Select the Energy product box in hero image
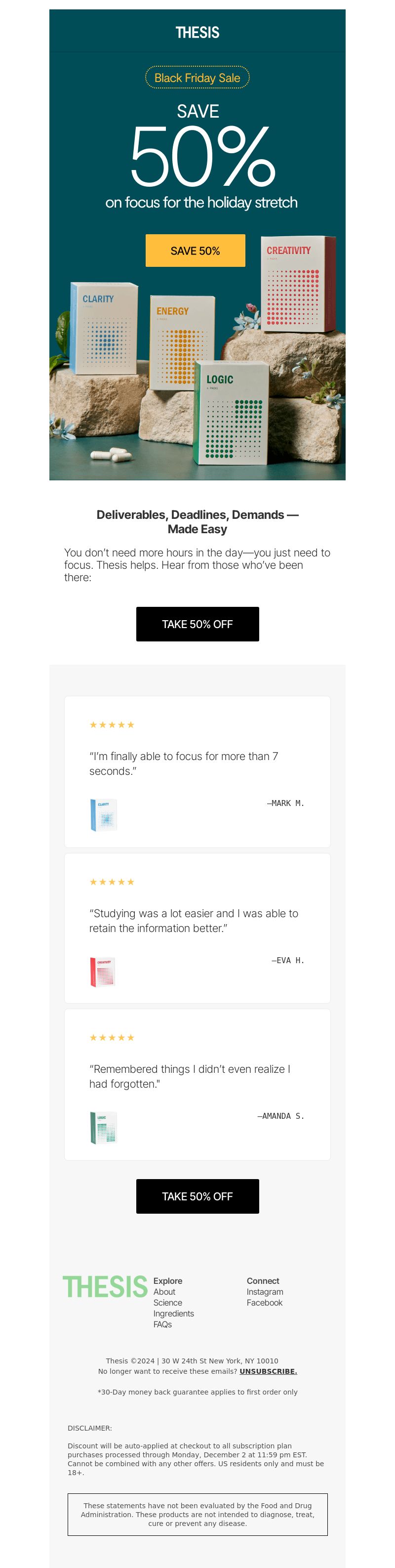This screenshot has height=1568, width=395. tap(182, 341)
